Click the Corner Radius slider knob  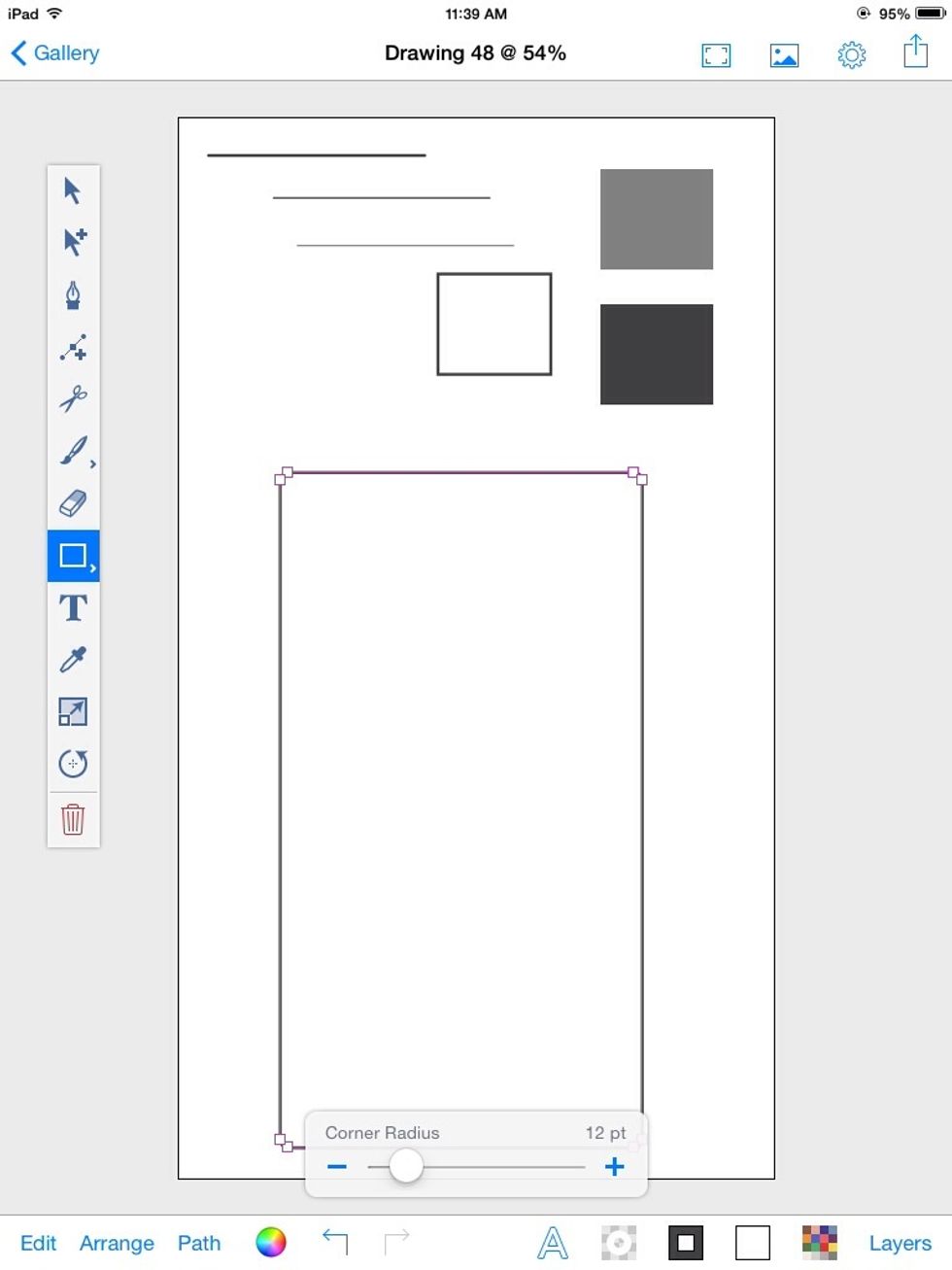(406, 1166)
